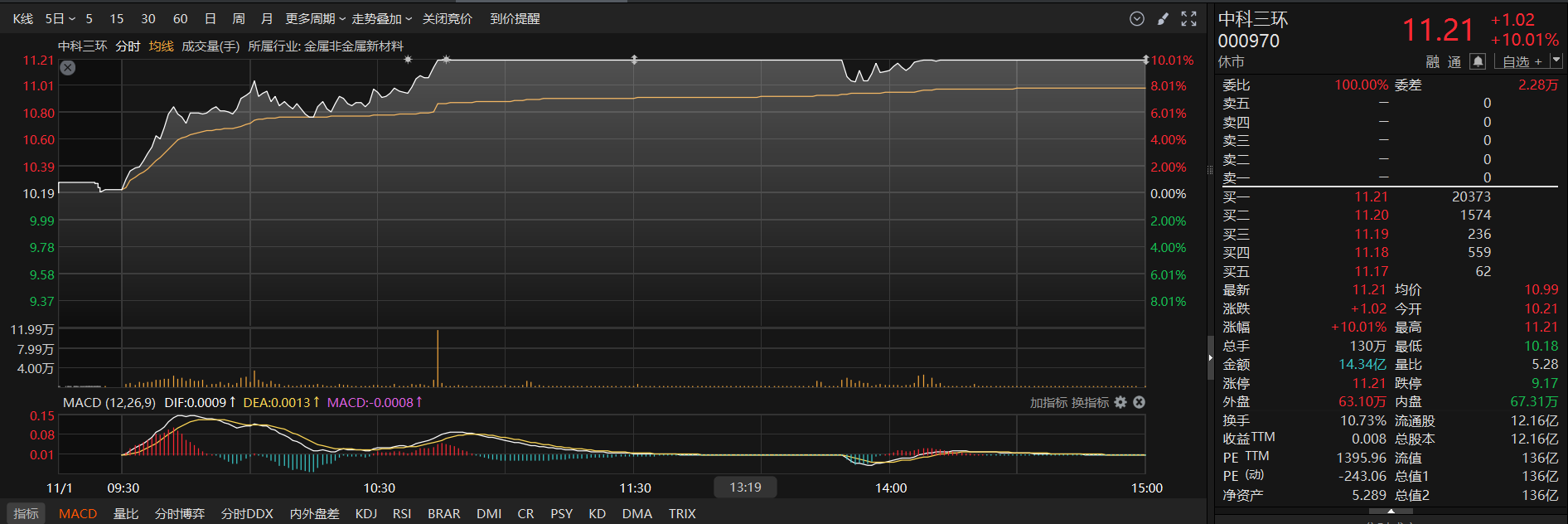Open MACD indicator settings gear
1568x524 pixels.
(1120, 402)
